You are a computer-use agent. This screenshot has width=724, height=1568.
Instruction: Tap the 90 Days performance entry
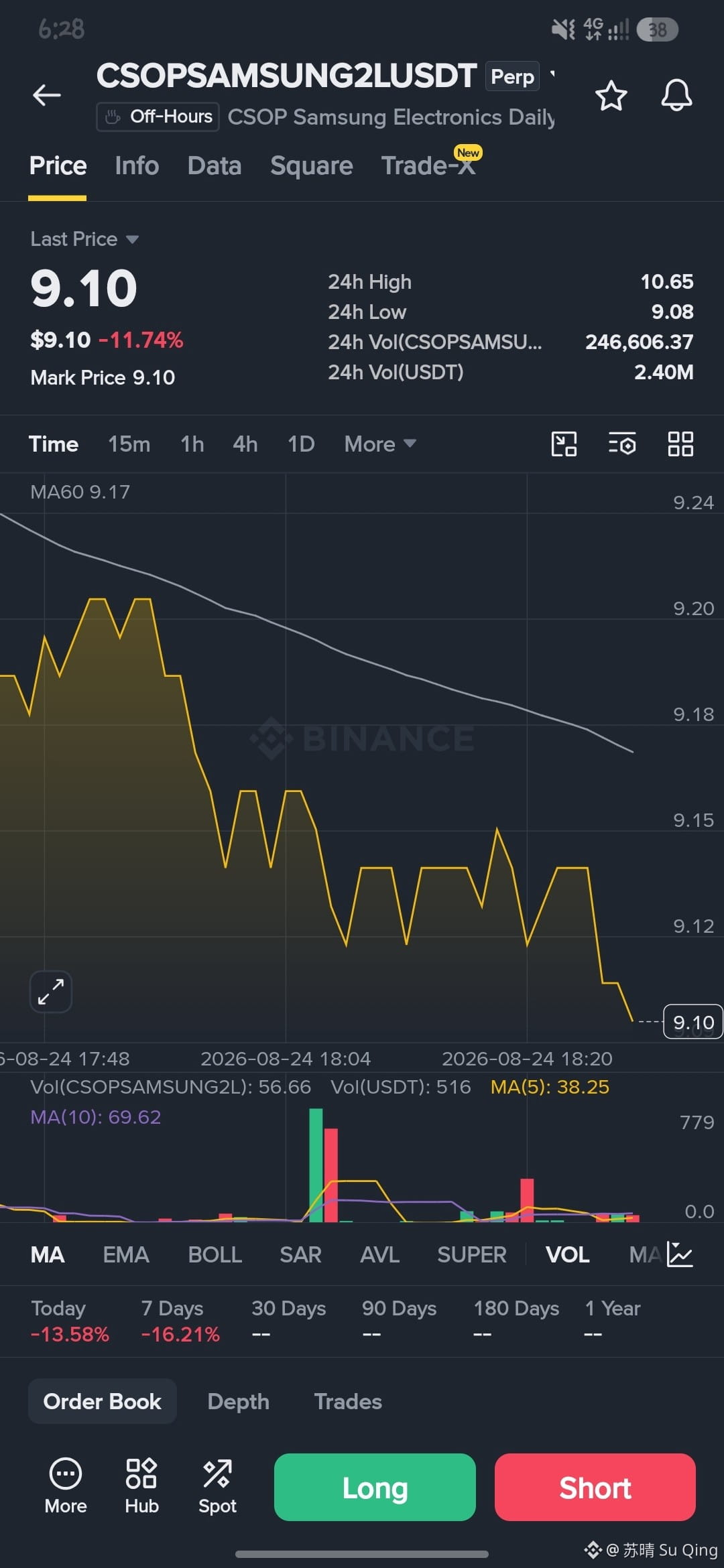(399, 1321)
